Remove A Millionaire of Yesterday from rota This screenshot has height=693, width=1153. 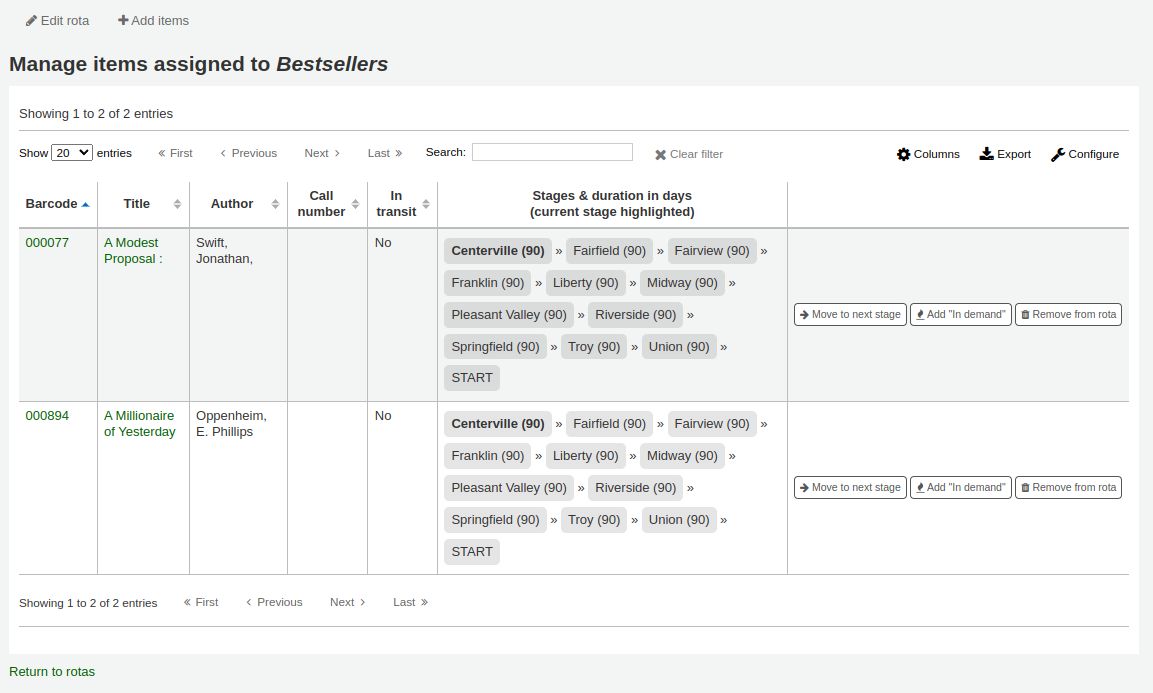point(1068,488)
